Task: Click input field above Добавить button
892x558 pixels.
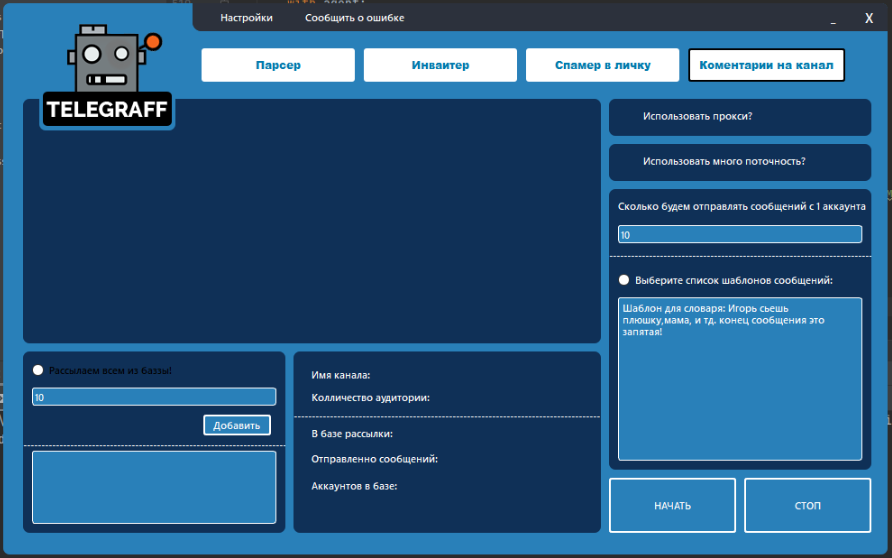Action: [154, 396]
